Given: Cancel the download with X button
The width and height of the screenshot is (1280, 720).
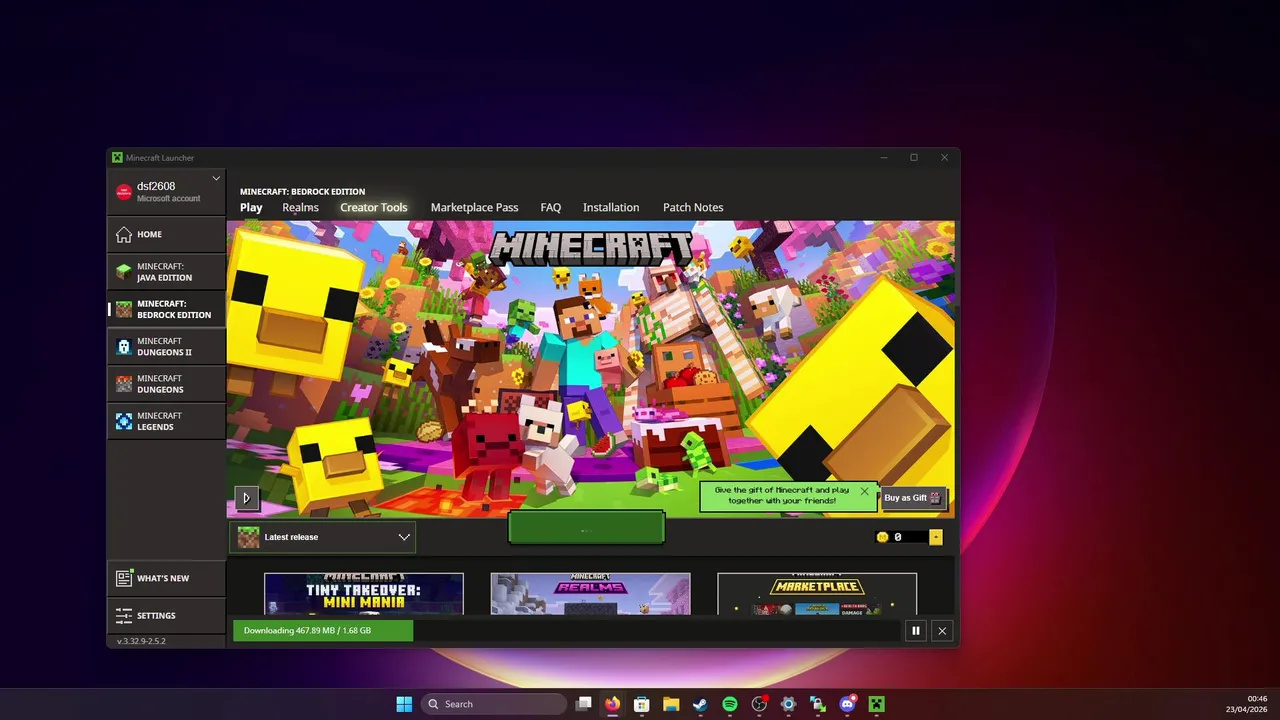Looking at the screenshot, I should coord(942,631).
